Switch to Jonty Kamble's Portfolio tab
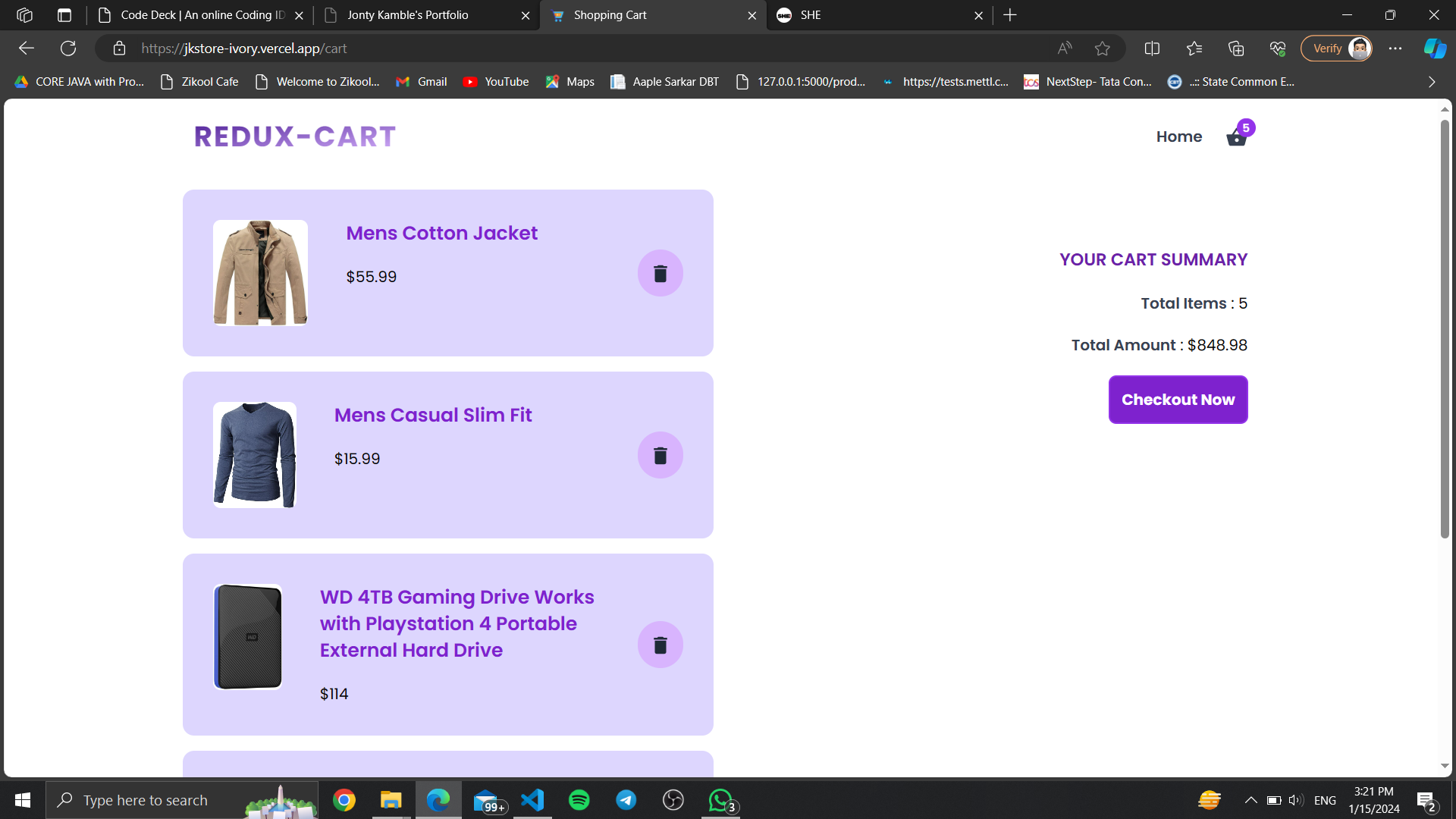Screen dimensions: 1456x819 pos(408,15)
